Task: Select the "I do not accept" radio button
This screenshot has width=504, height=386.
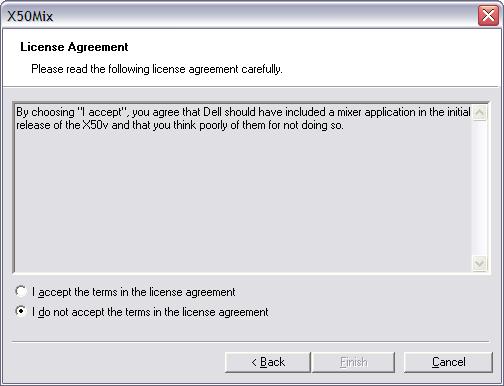Action: coord(21,311)
